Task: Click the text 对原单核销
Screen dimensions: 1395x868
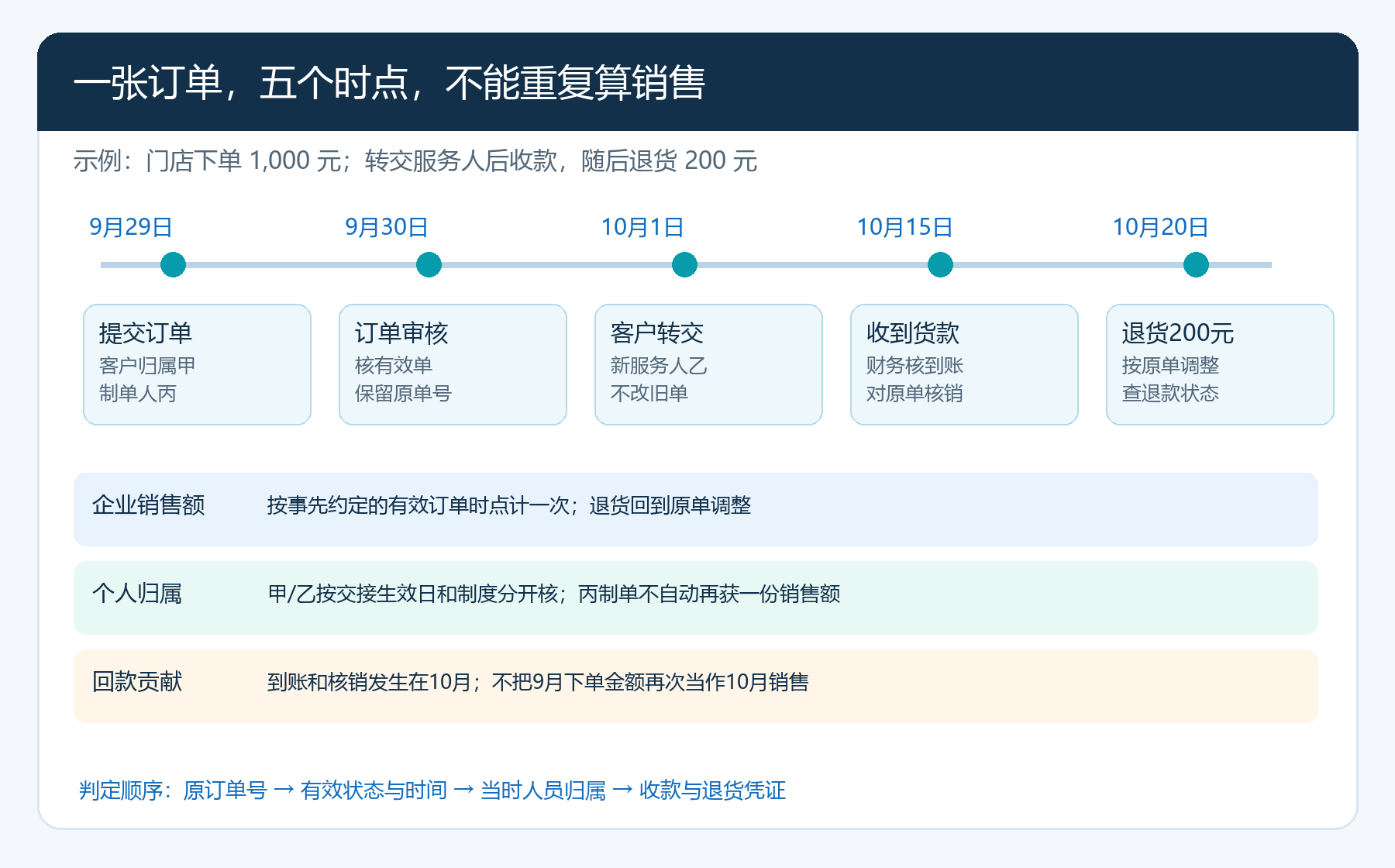Action: point(914,393)
